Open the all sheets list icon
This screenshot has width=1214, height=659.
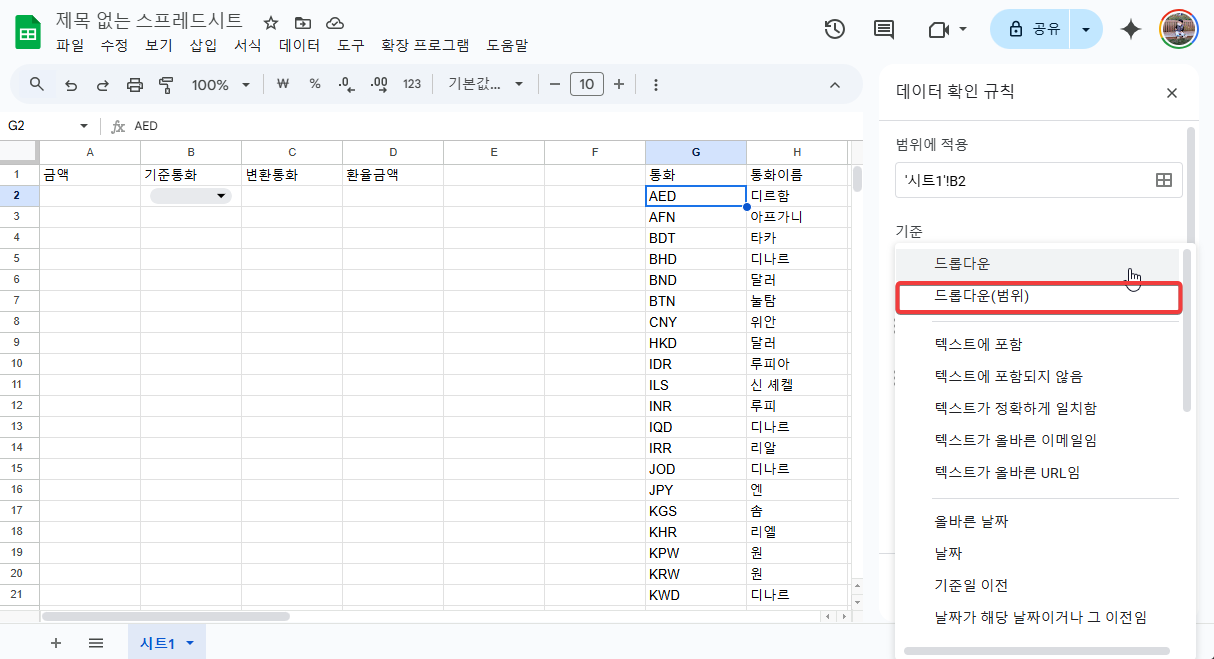(x=96, y=643)
